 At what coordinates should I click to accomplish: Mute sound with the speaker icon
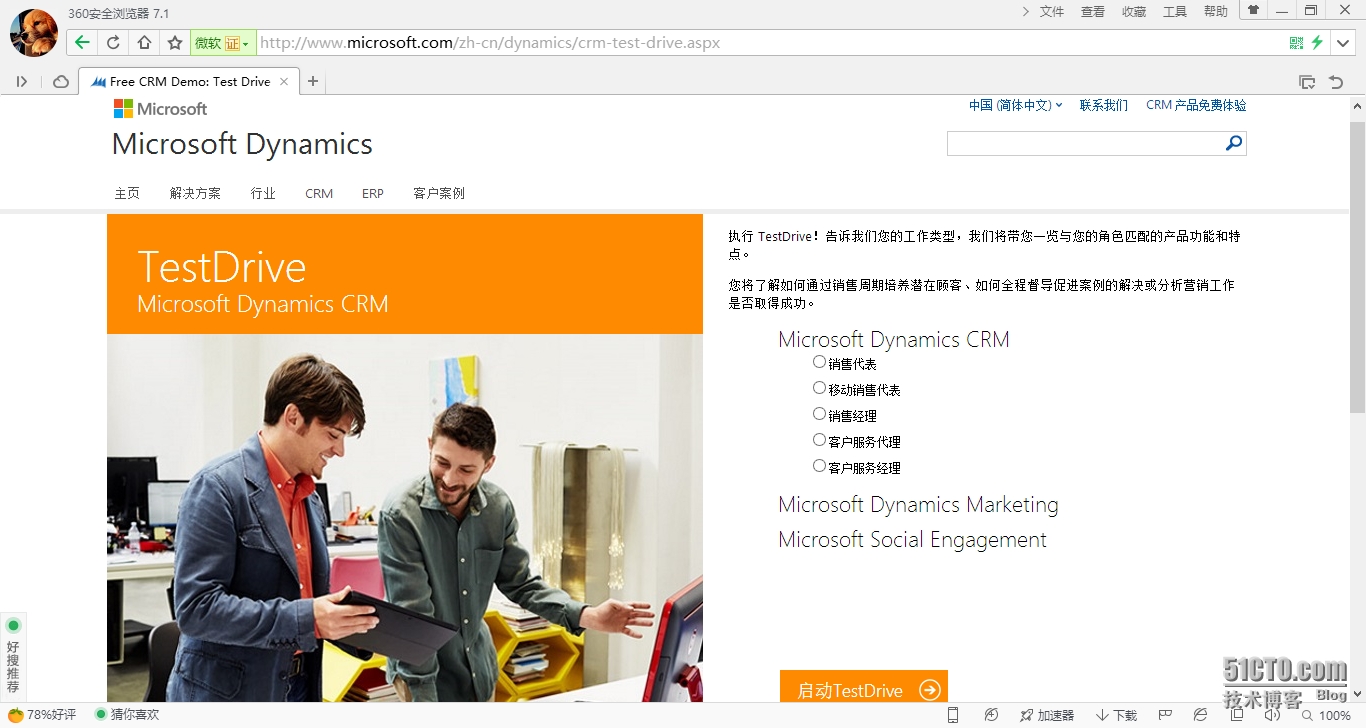(1271, 715)
